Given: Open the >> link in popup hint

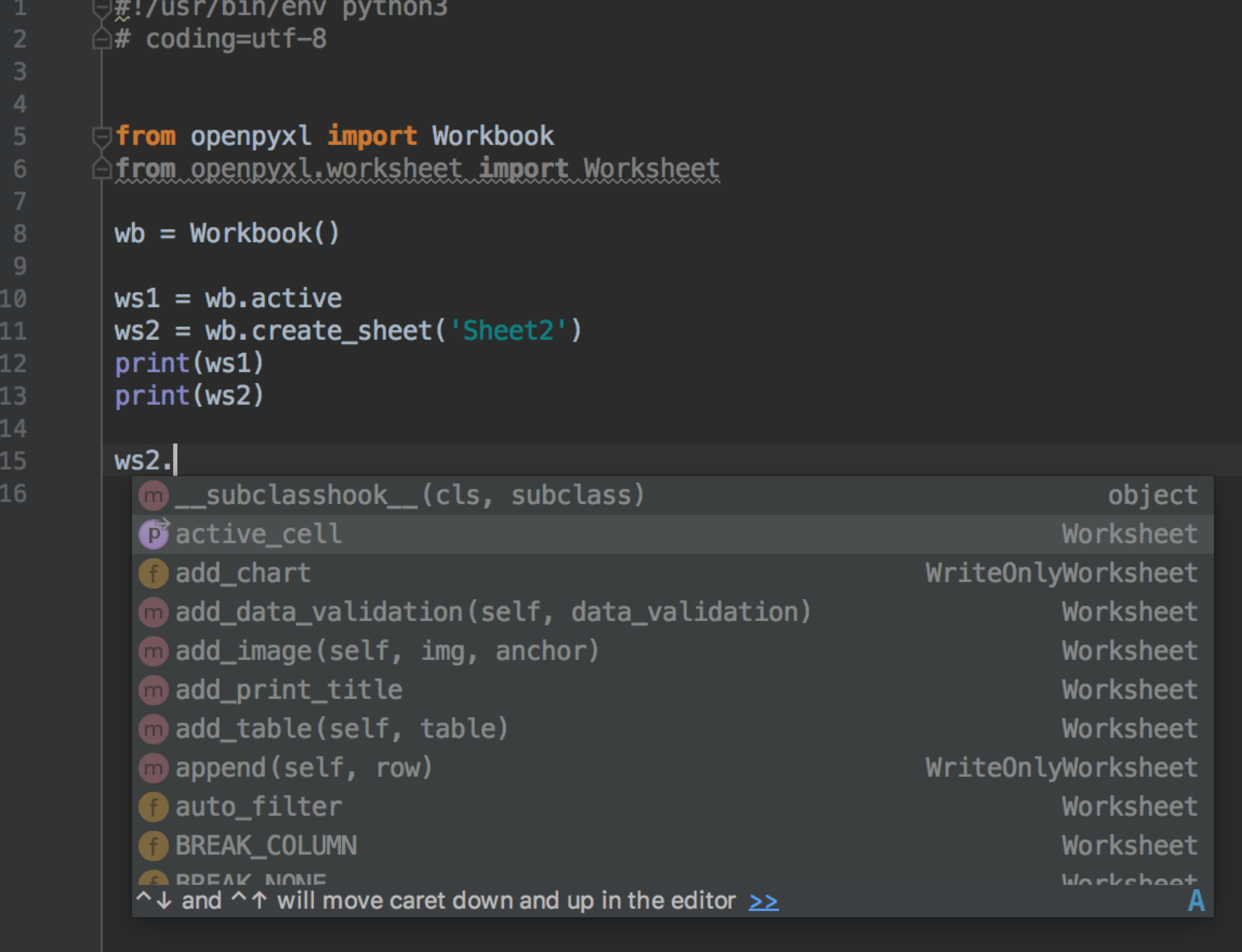Looking at the screenshot, I should click(763, 901).
